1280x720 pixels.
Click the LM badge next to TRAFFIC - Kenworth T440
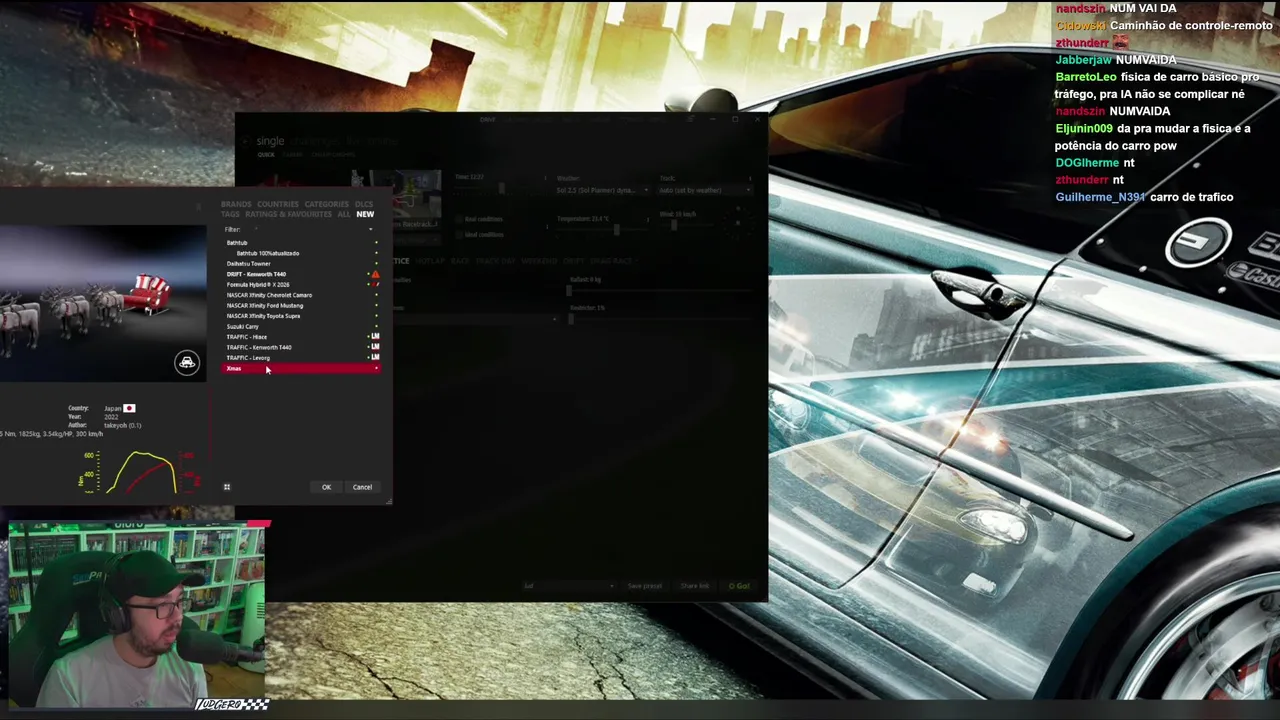[x=375, y=347]
